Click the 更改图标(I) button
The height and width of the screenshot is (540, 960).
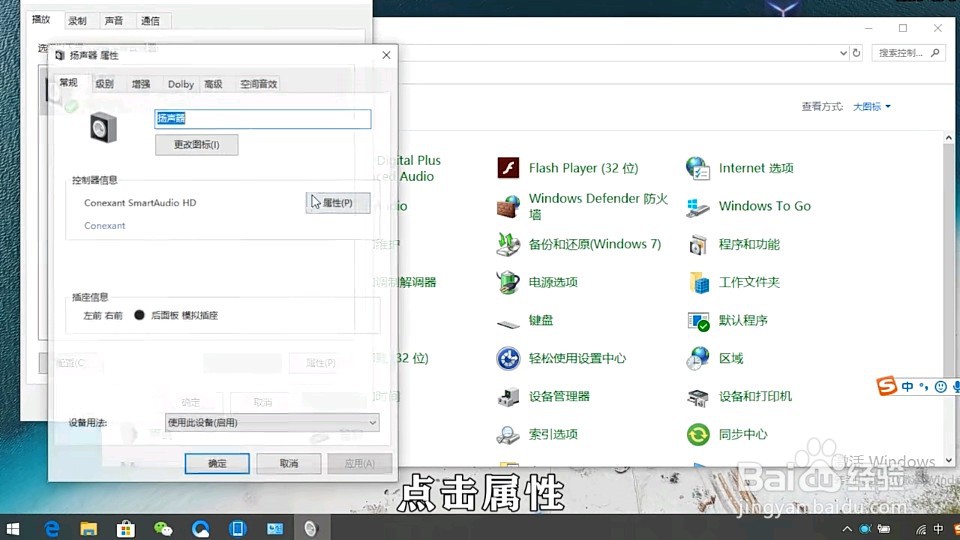click(x=197, y=144)
